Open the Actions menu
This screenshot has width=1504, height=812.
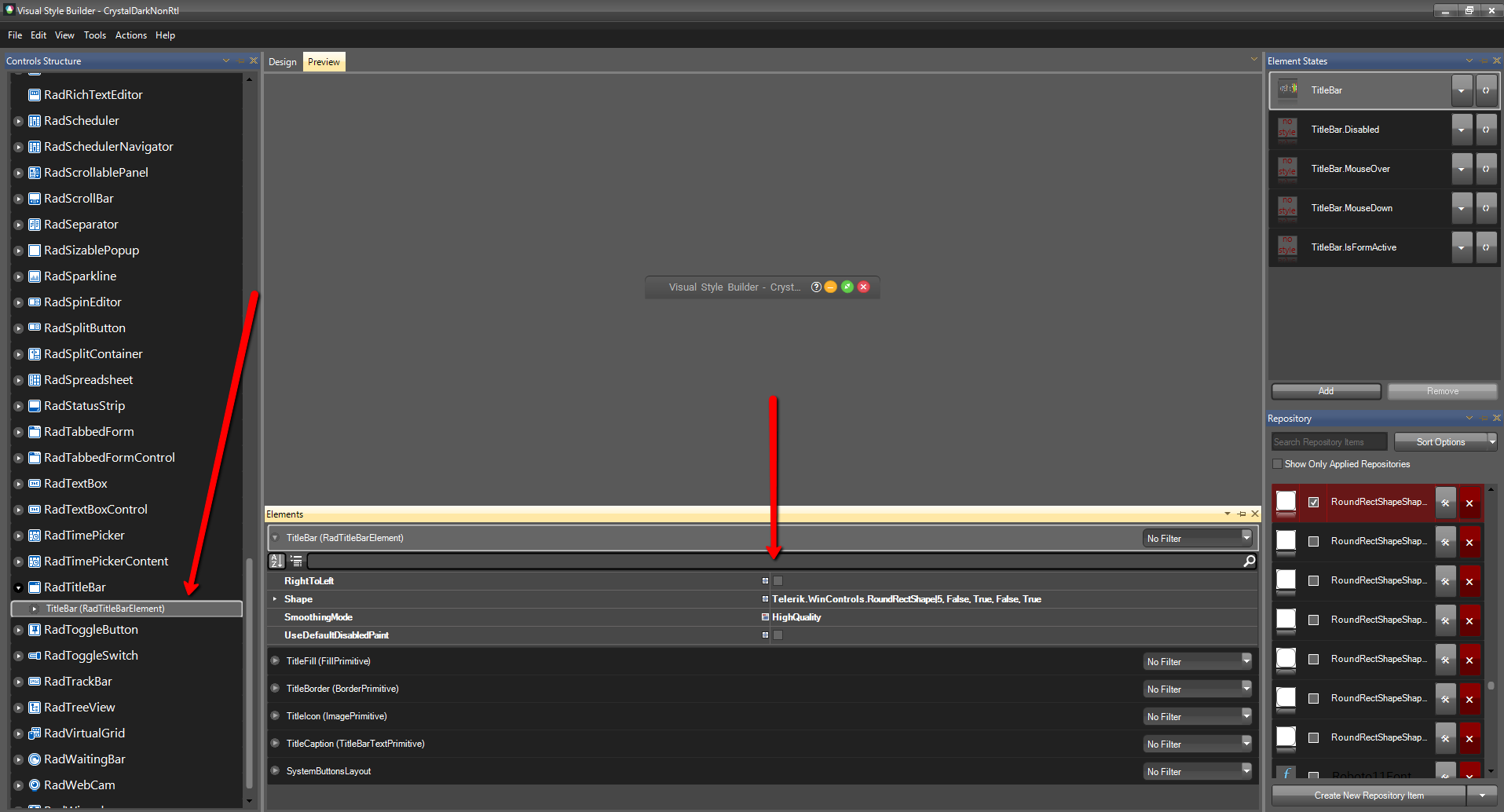click(131, 35)
